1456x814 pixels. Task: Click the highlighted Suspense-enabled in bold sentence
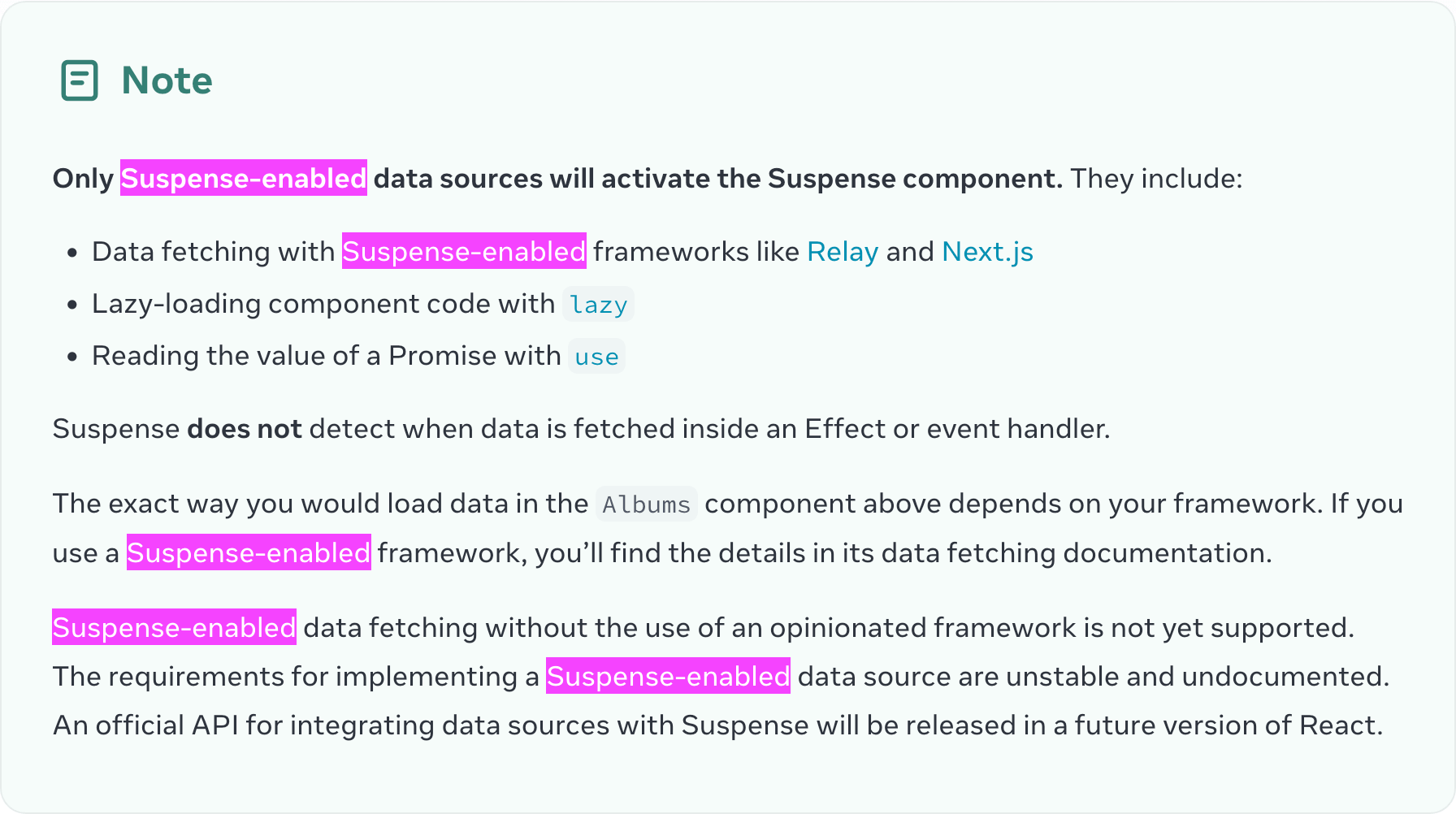point(244,178)
